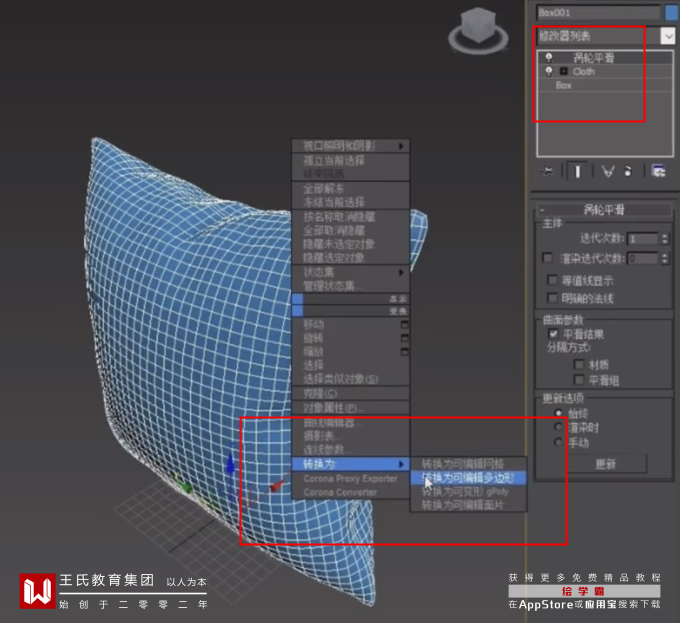Choose 转换为可编辑多边形
The height and width of the screenshot is (623, 680).
tap(468, 478)
